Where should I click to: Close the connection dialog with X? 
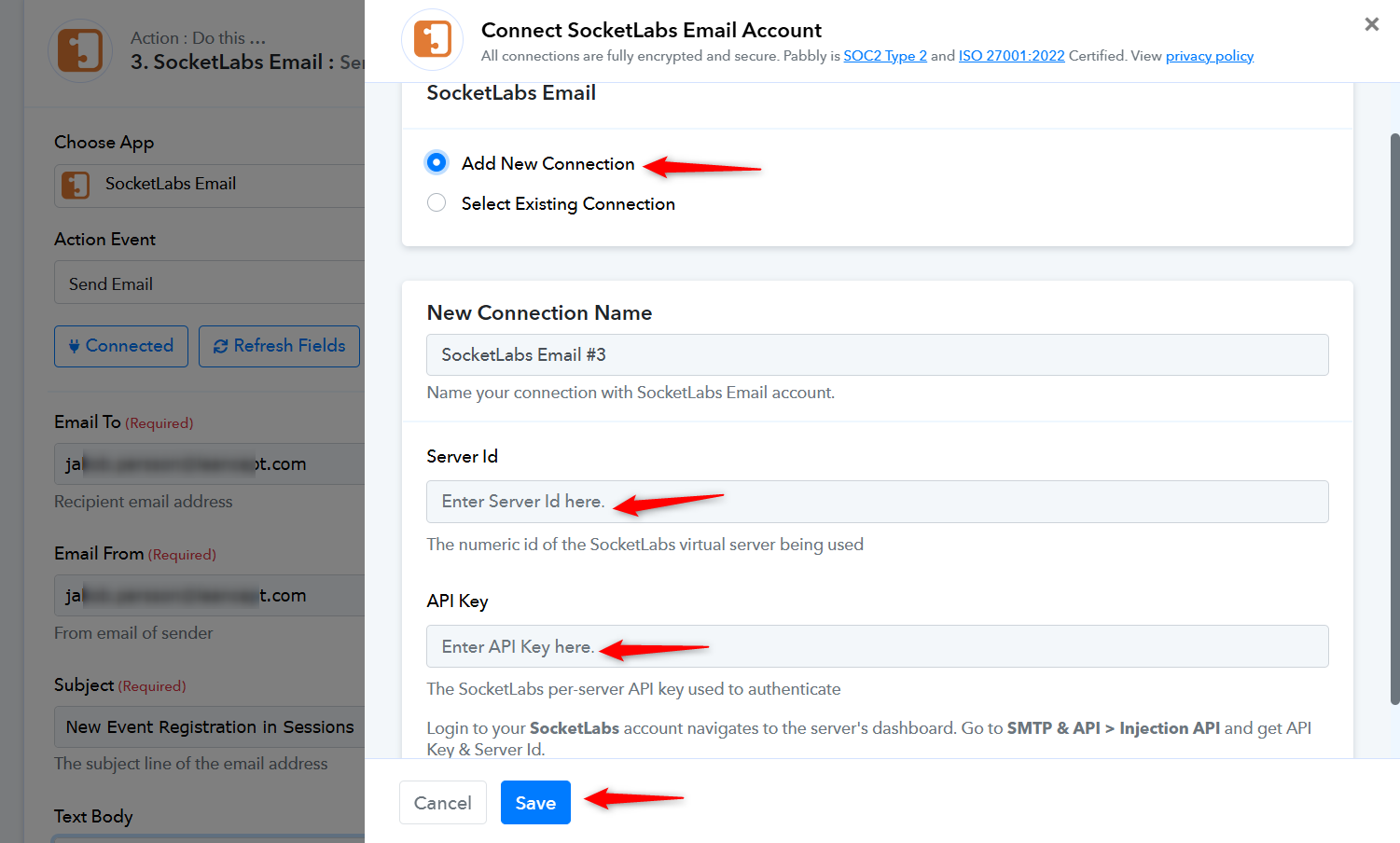click(x=1371, y=24)
